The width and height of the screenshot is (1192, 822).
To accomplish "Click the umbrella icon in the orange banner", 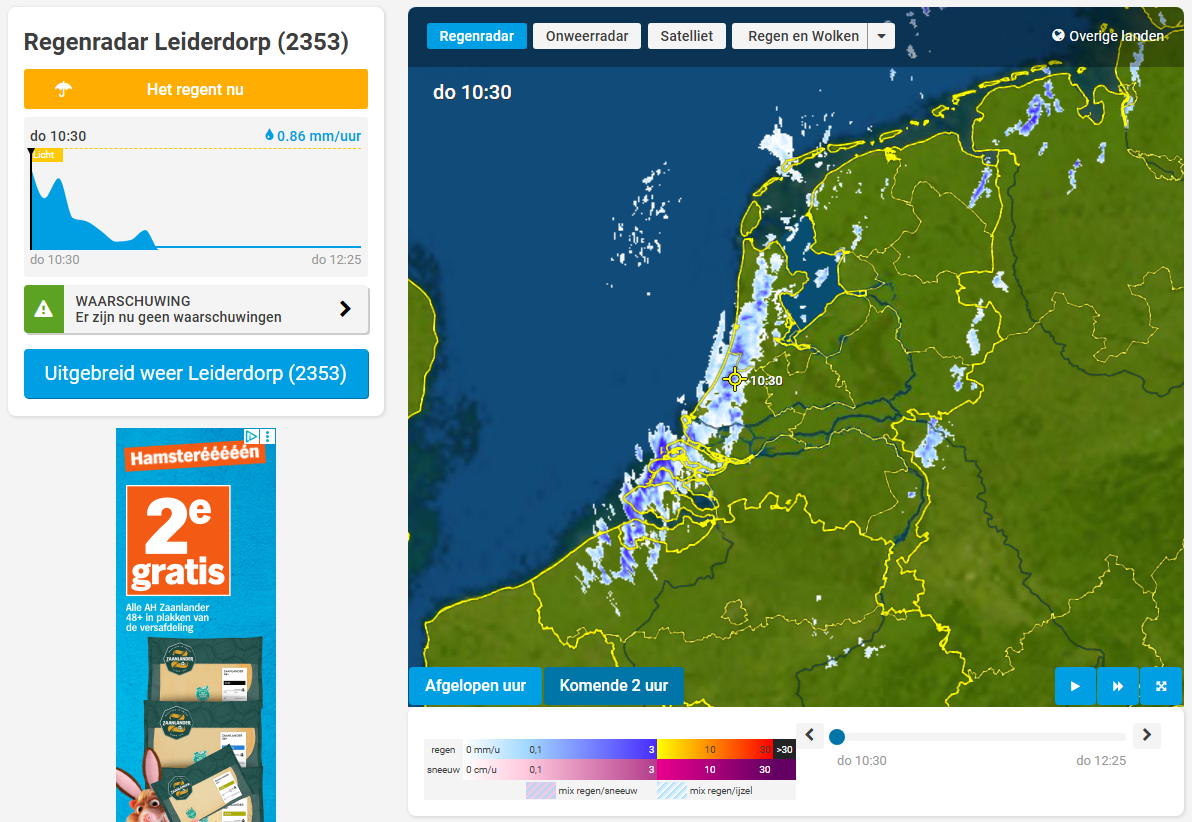I will tap(63, 90).
